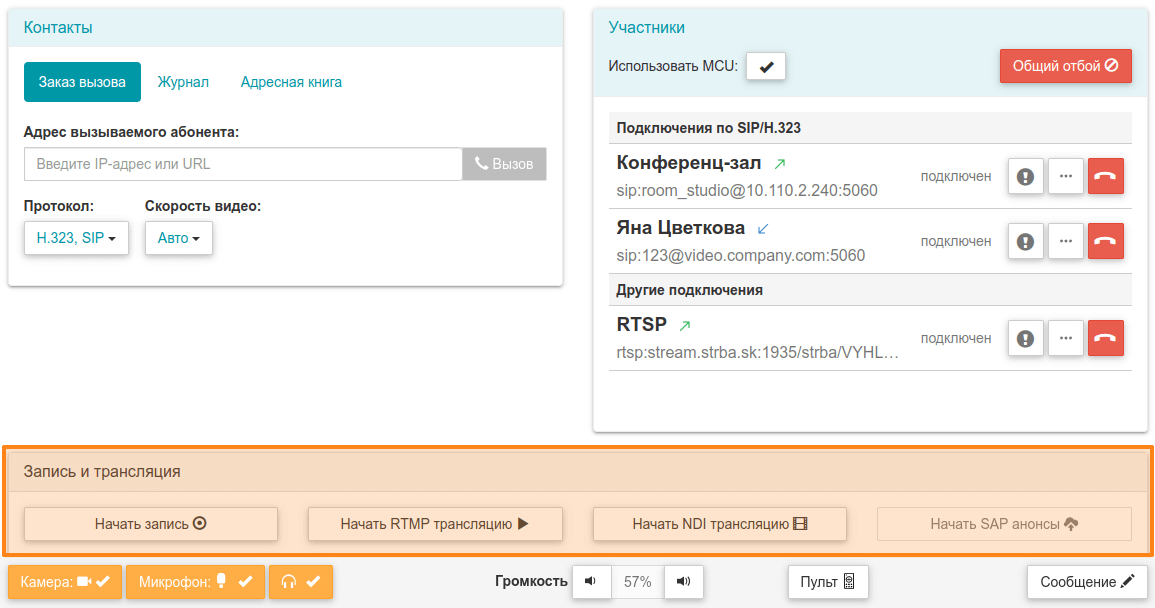
Task: Click address sip:123@video.company.com:5060
Action: pyautogui.click(x=740, y=256)
